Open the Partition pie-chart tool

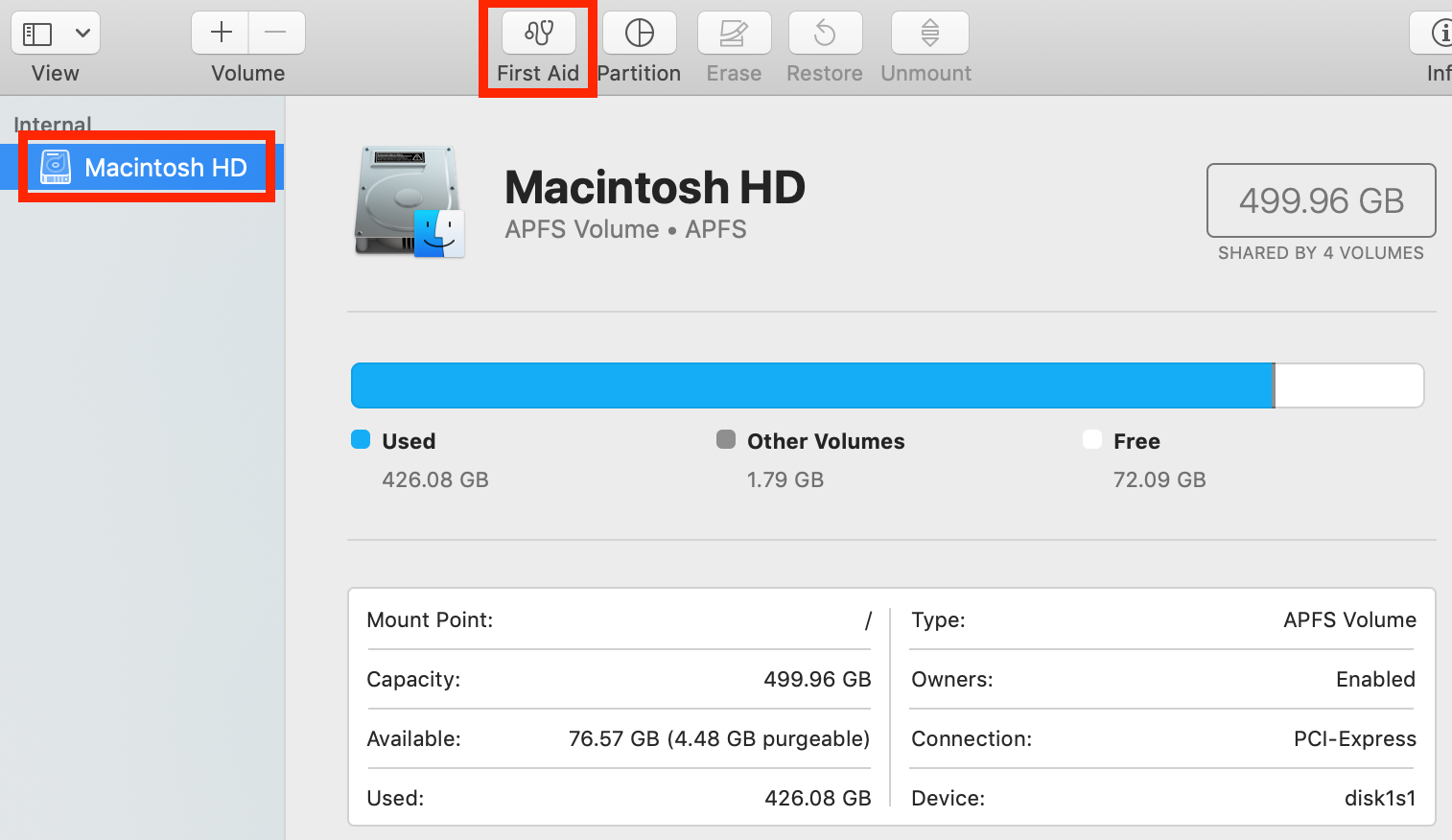point(639,33)
